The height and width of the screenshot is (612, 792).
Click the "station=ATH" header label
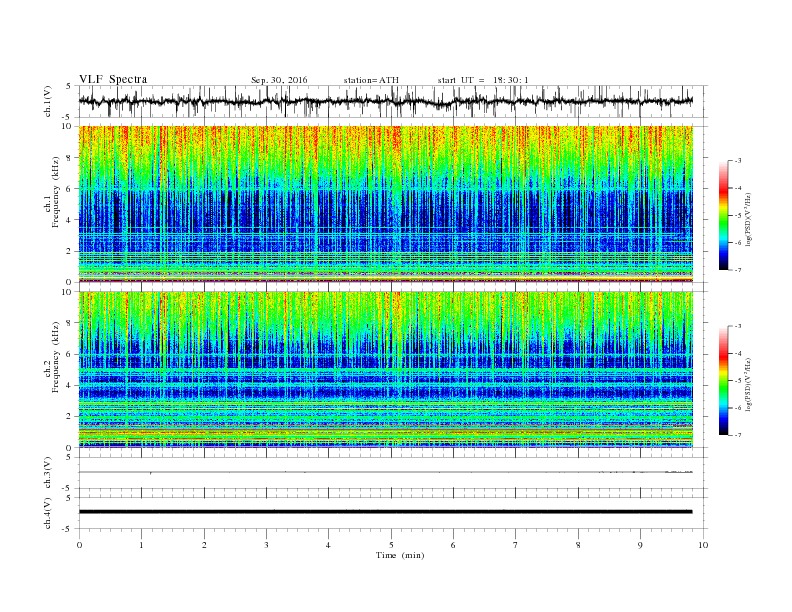[x=371, y=80]
